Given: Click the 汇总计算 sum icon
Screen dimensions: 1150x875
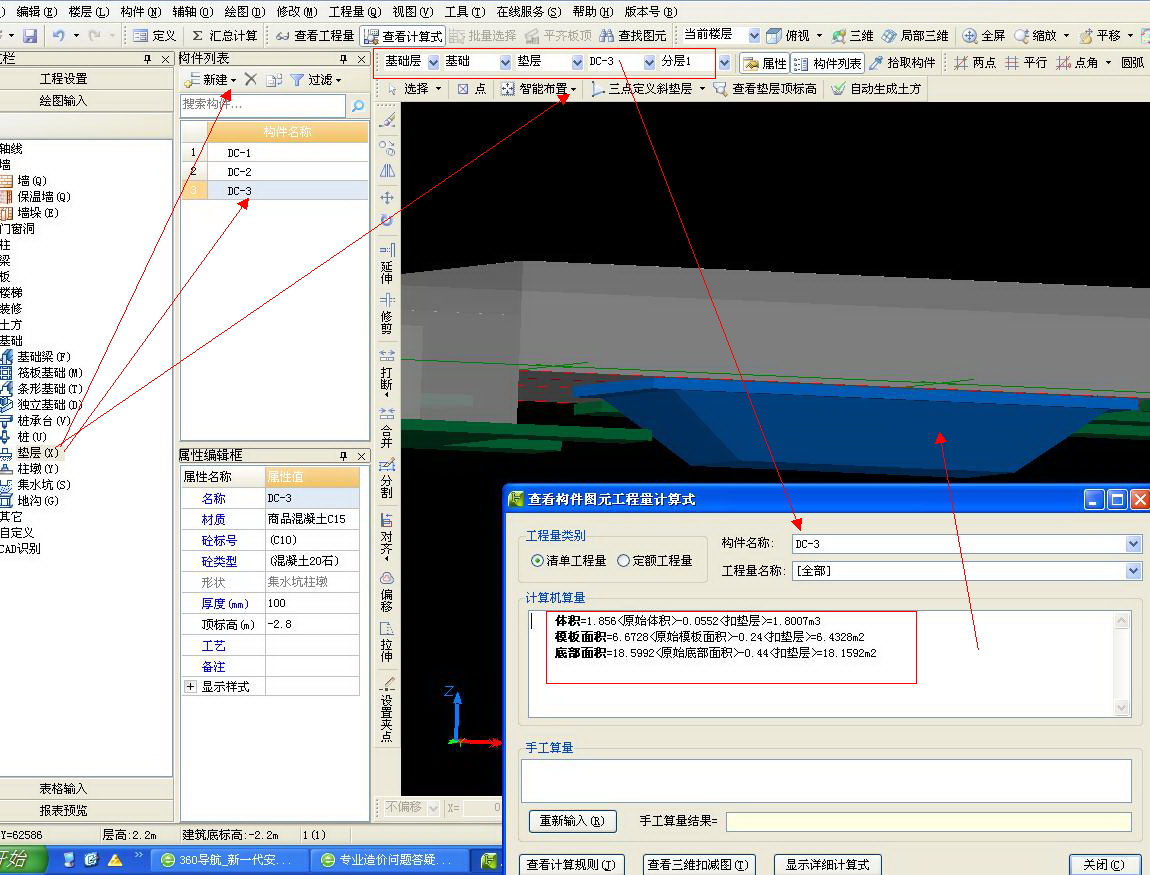Looking at the screenshot, I should click(x=197, y=36).
